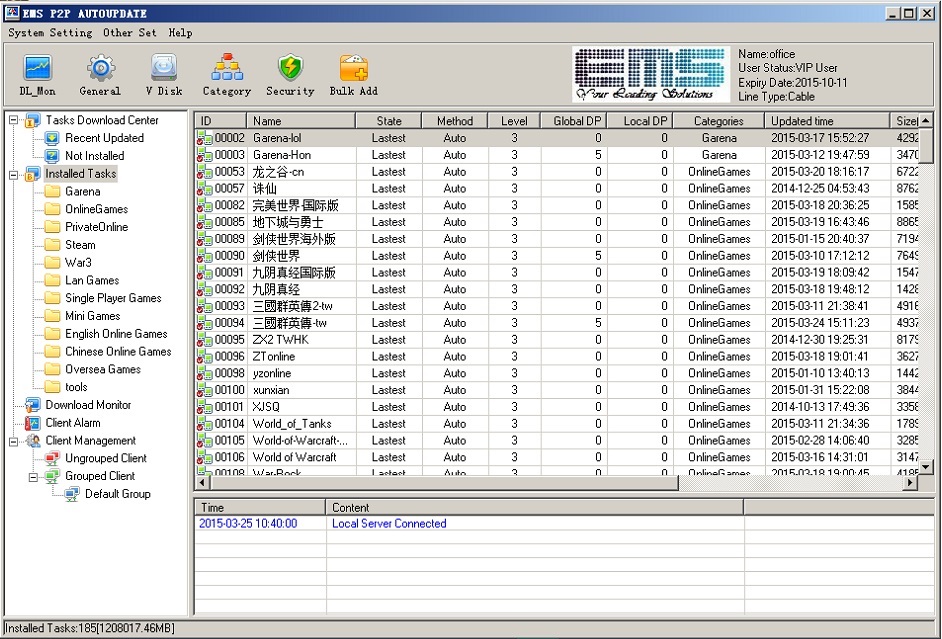
Task: Click the Not Installed icon
Action: click(x=52, y=156)
